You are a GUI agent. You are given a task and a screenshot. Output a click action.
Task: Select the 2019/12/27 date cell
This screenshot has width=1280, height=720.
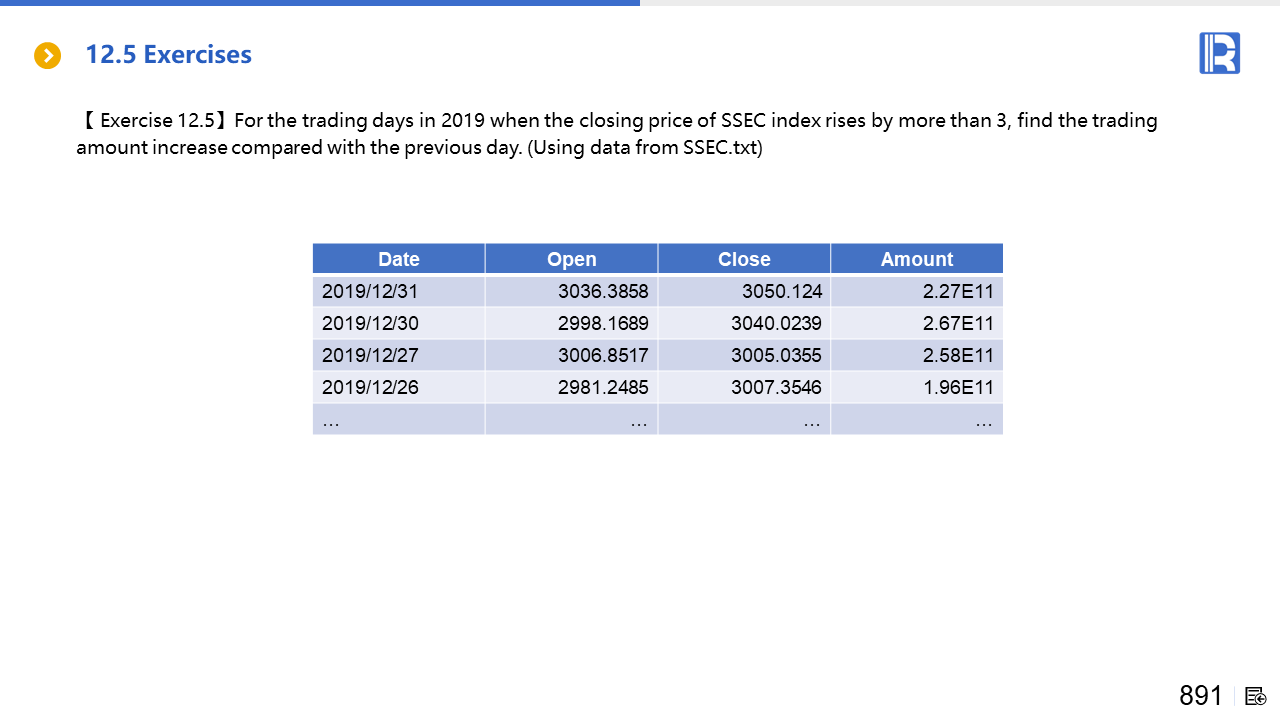point(370,356)
